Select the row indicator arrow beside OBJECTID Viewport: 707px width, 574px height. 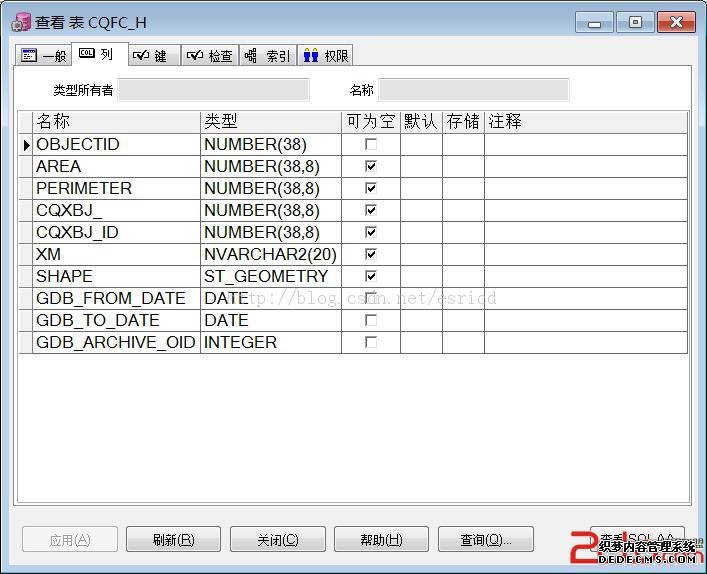(26, 145)
